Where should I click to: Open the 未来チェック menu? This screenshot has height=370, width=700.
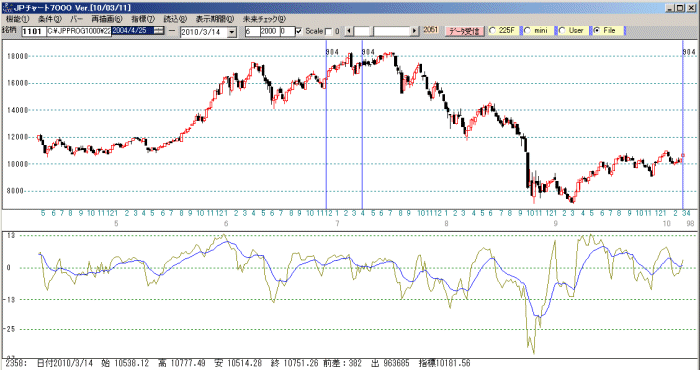point(264,19)
